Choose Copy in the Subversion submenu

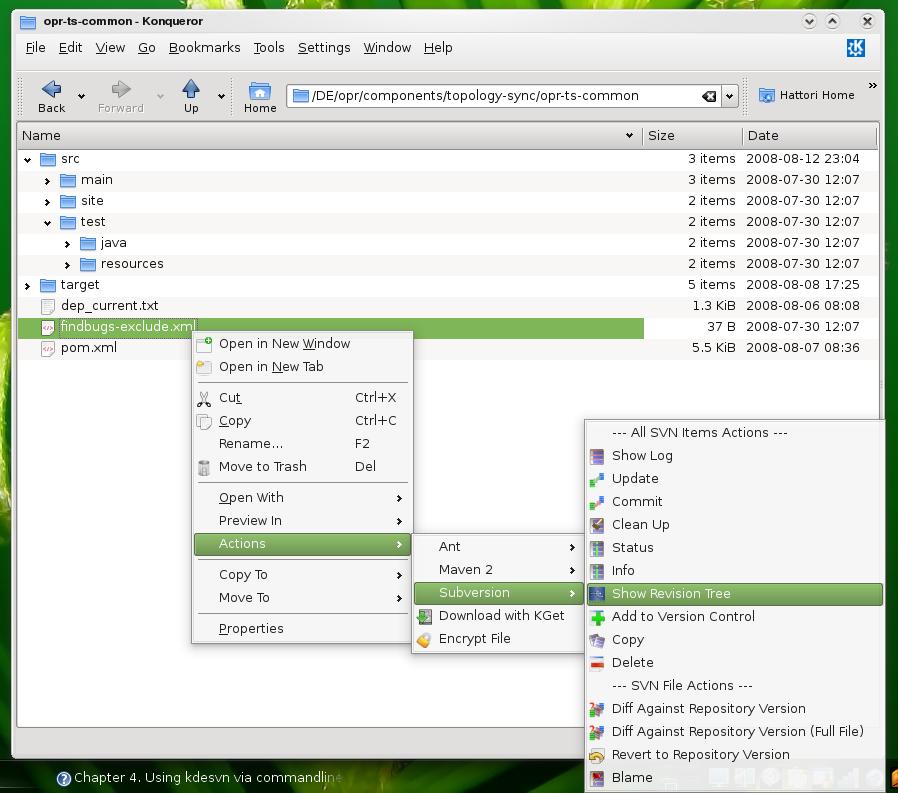[x=734, y=640]
